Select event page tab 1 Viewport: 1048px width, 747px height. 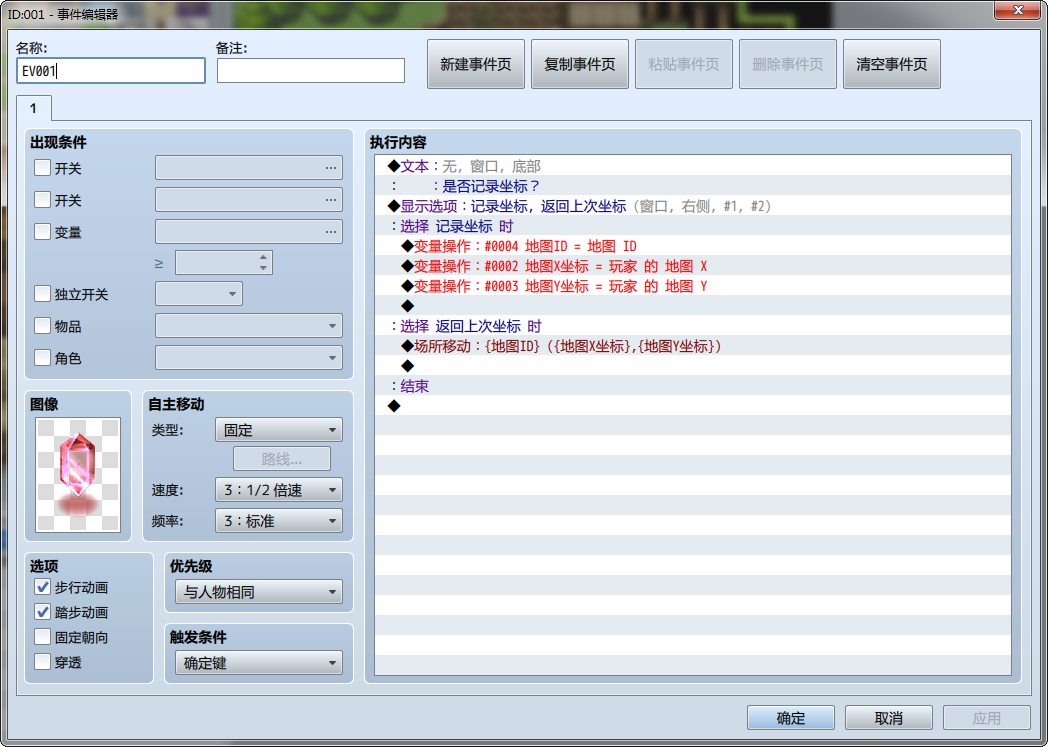click(x=33, y=108)
